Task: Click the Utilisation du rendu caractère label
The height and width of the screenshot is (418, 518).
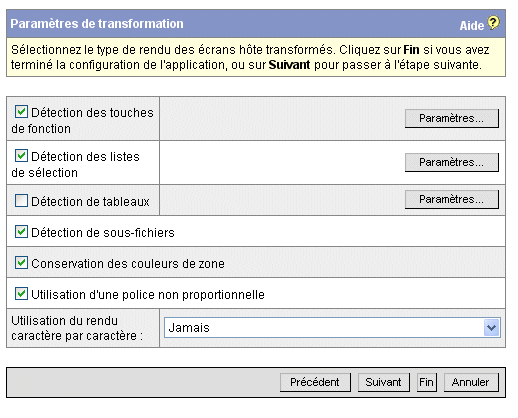Action: tap(77, 328)
